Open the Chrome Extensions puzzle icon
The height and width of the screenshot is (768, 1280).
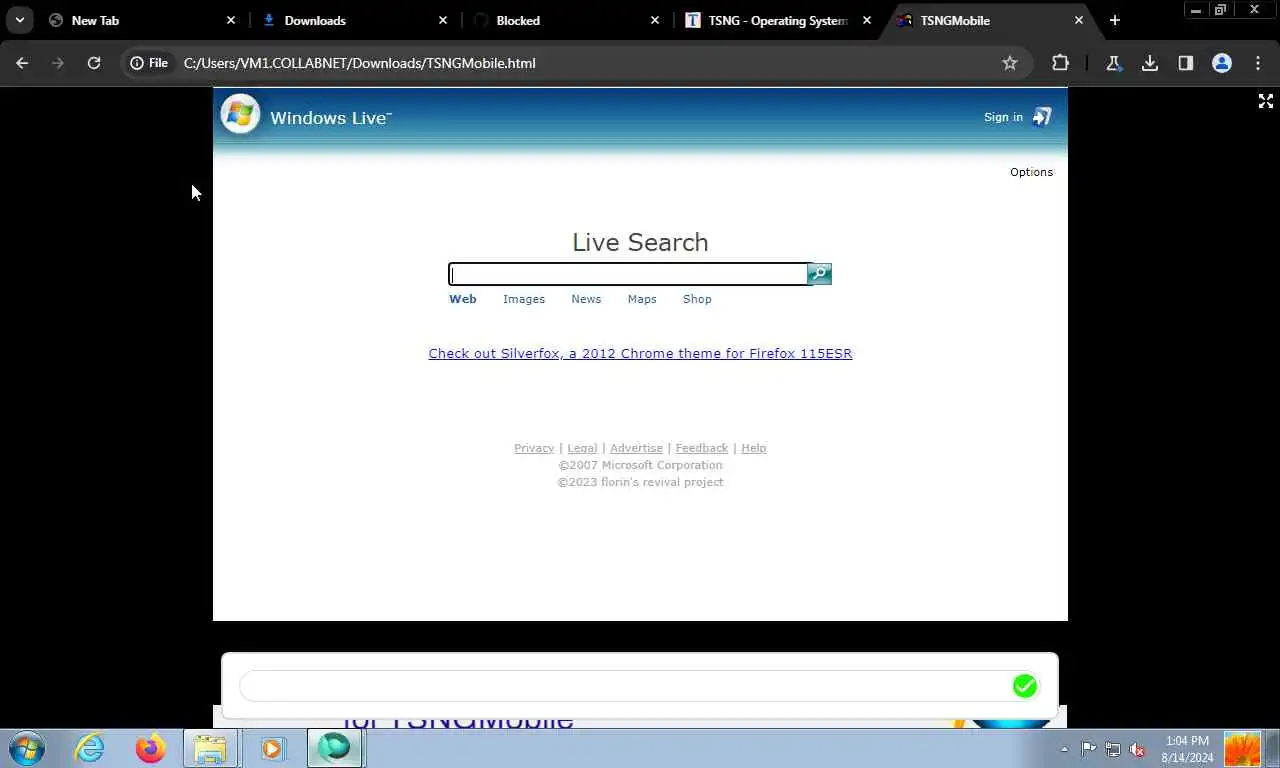tap(1060, 63)
